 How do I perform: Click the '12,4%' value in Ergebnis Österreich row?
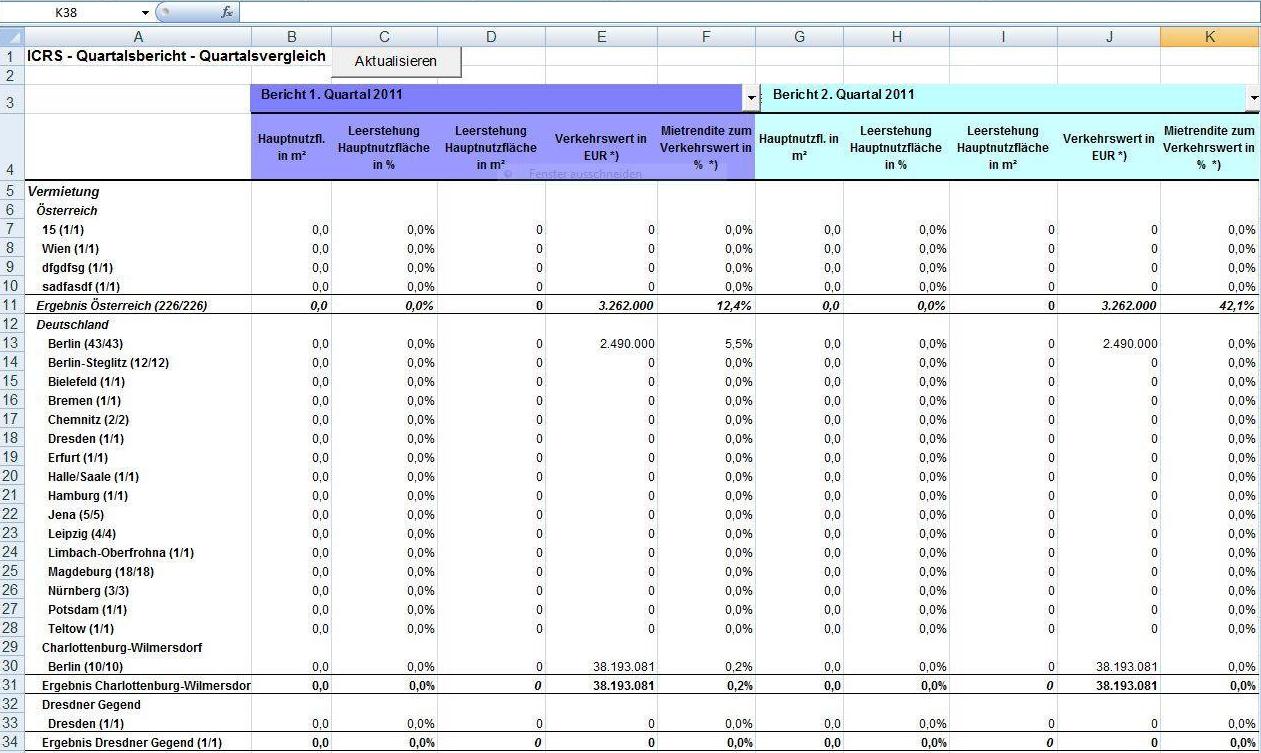click(x=734, y=305)
